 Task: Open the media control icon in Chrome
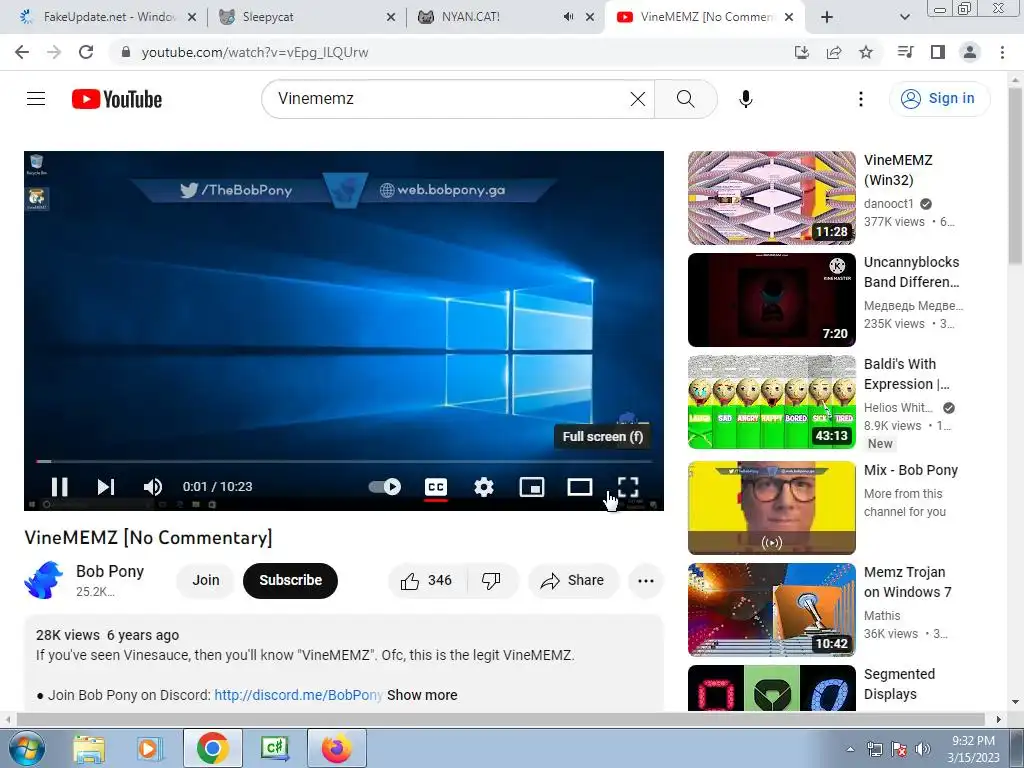(x=905, y=52)
